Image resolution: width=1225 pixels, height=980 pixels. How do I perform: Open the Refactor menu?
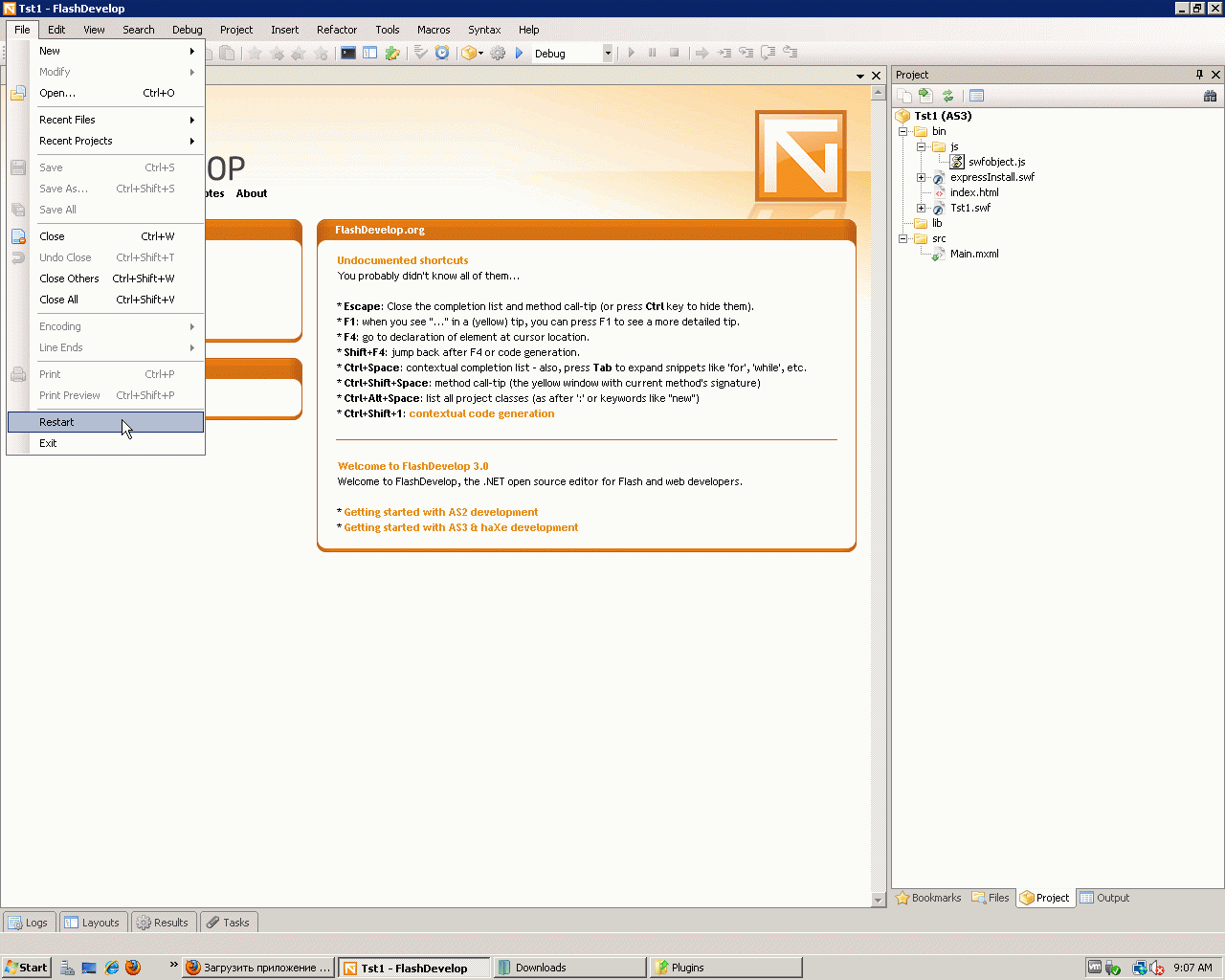tap(337, 30)
